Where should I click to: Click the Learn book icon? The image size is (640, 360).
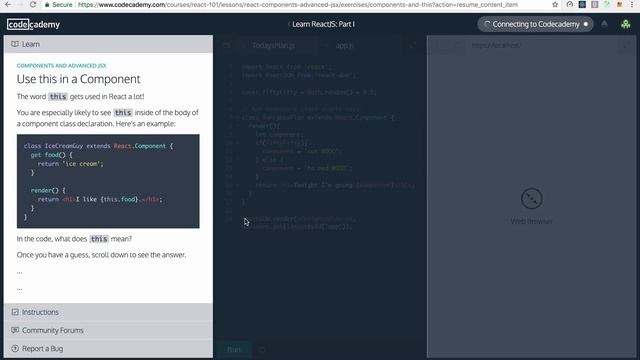tap(15, 44)
